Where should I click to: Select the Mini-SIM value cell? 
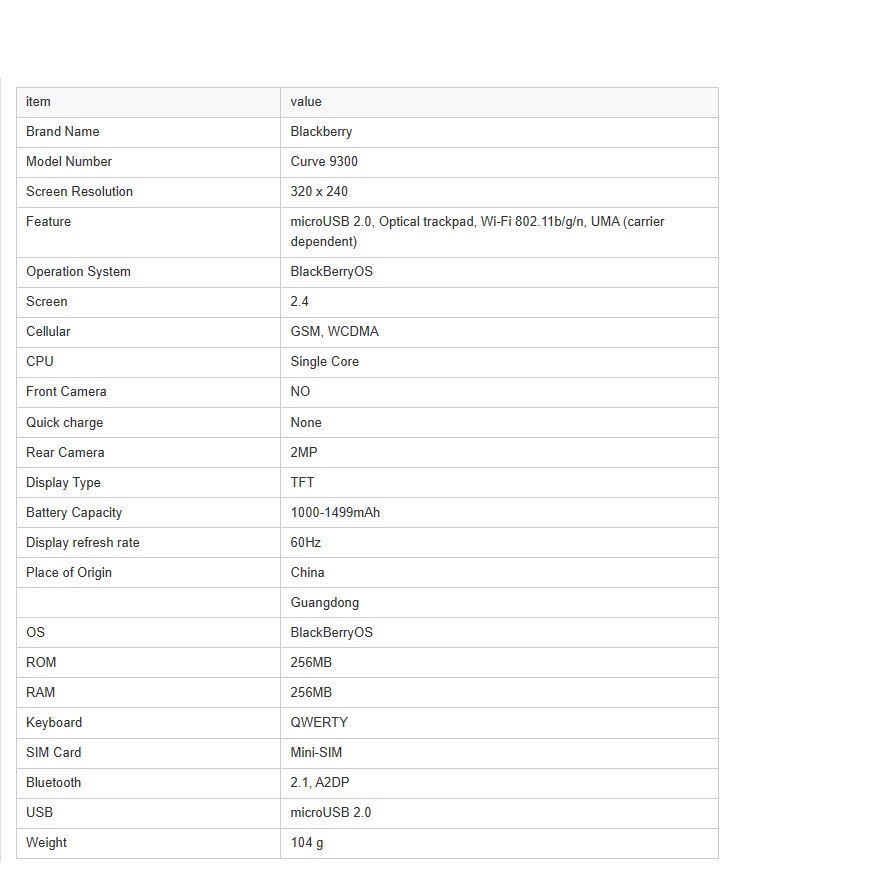pos(499,753)
